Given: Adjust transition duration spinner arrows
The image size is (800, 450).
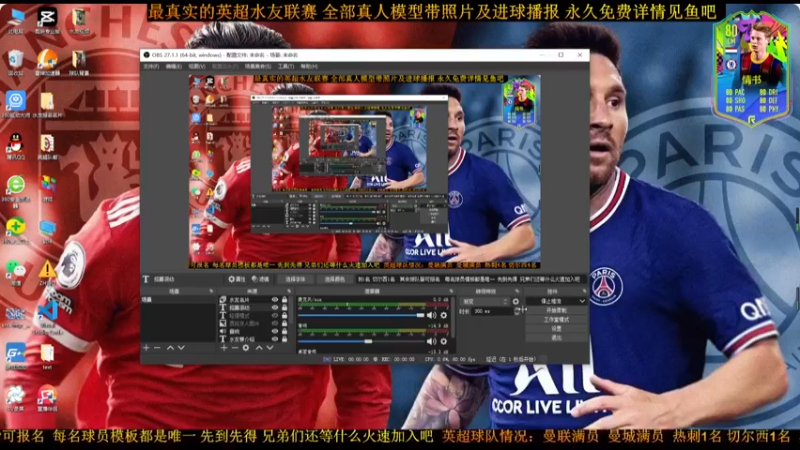Looking at the screenshot, I should [517, 311].
